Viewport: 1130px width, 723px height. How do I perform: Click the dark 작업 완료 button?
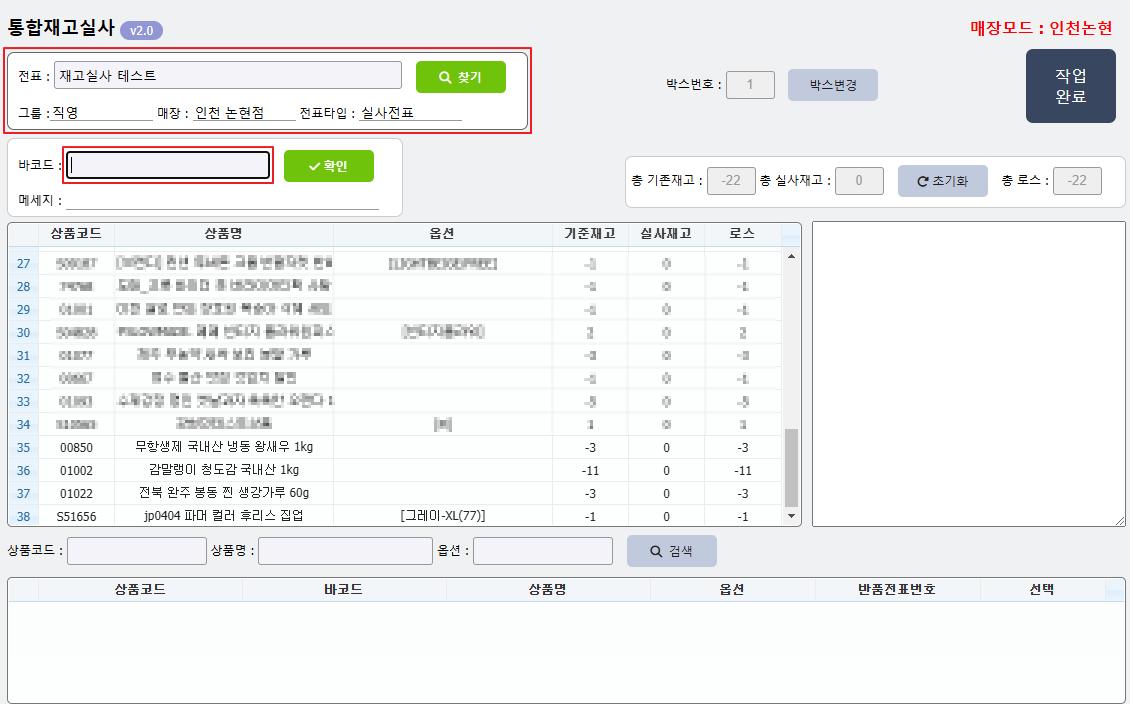(x=1070, y=86)
